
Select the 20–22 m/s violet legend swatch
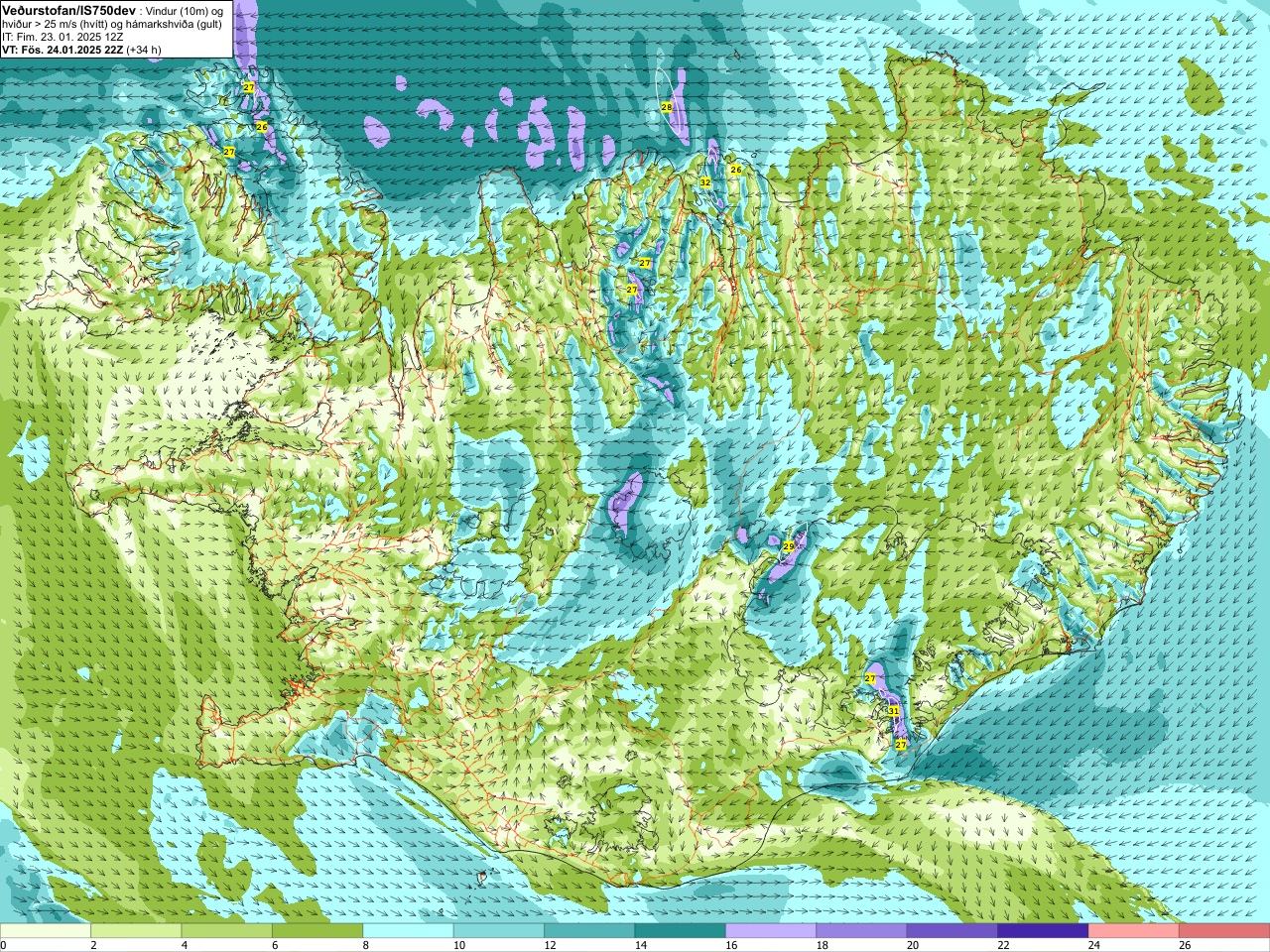[952, 932]
